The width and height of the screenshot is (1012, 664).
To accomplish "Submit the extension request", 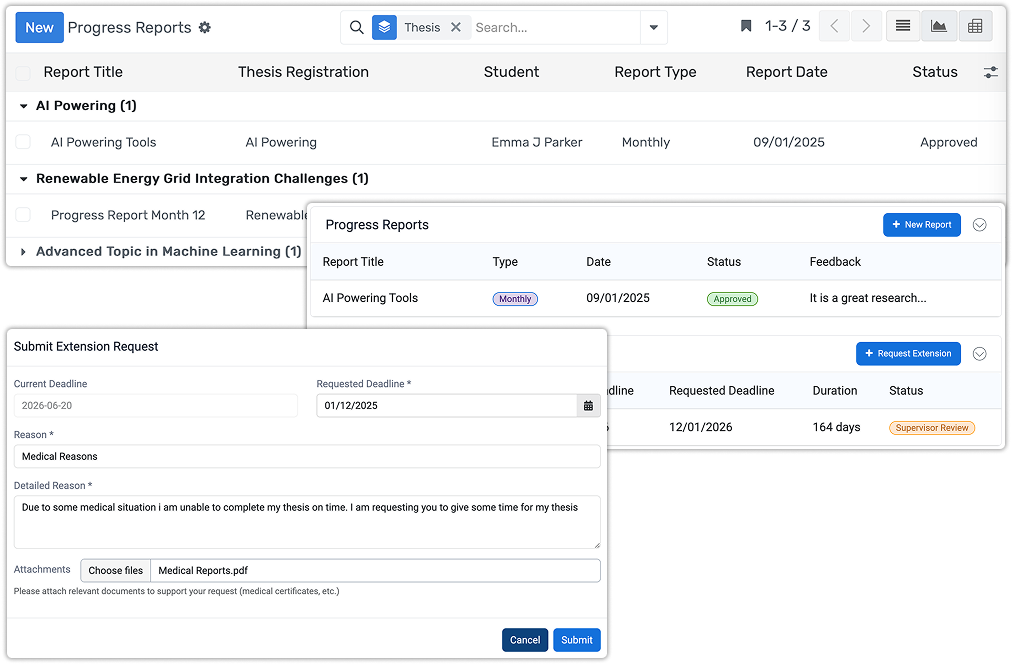I will point(577,639).
